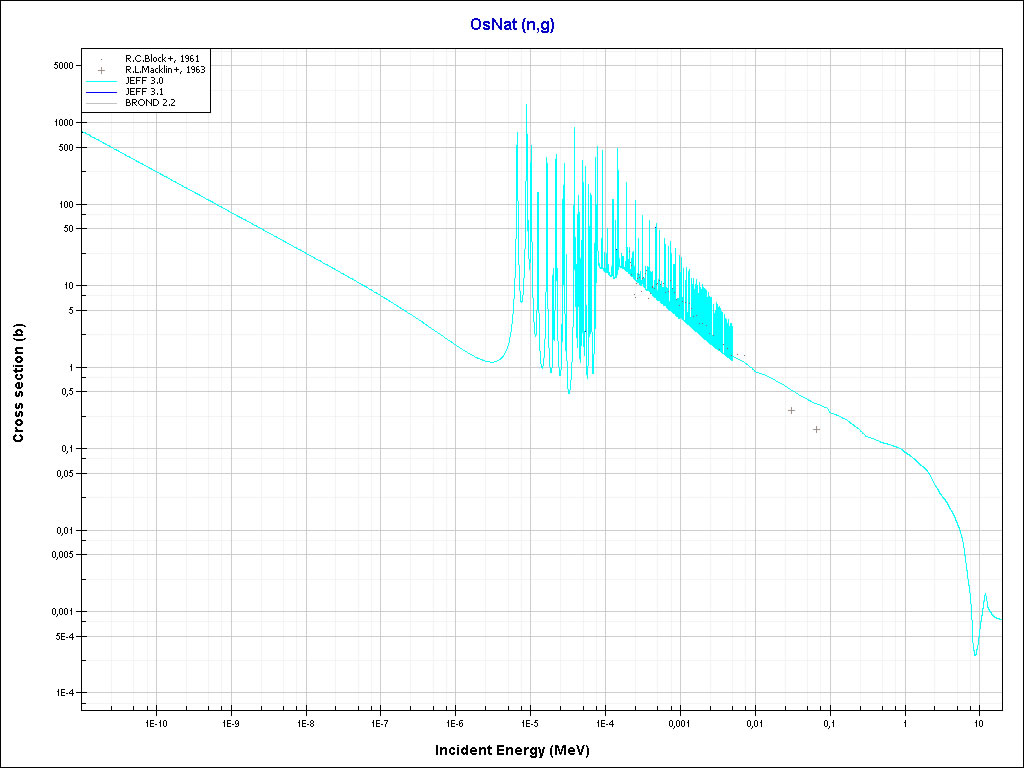The image size is (1024, 768).
Task: Click the gray line sample beside BROND 2.2
Action: click(x=101, y=102)
